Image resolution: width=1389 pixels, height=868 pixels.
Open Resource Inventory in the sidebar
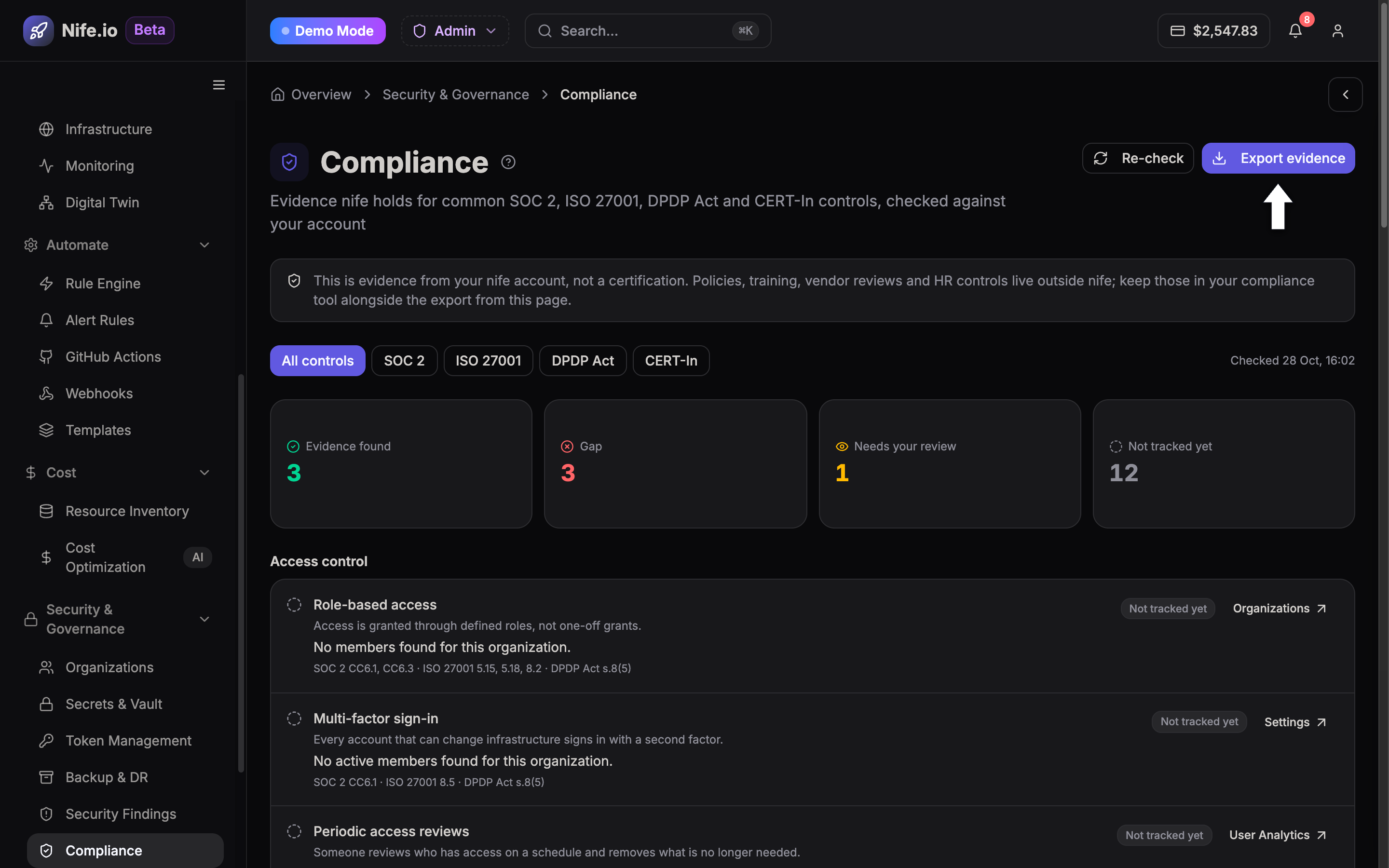click(x=125, y=512)
